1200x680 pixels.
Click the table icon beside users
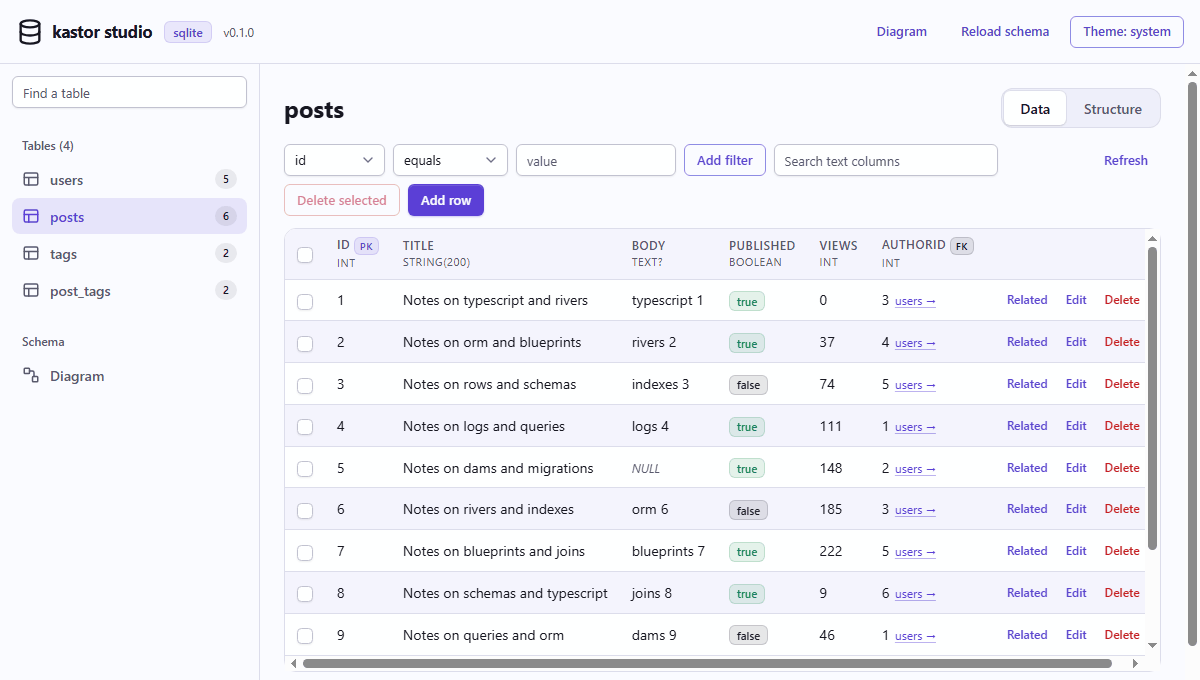point(31,180)
